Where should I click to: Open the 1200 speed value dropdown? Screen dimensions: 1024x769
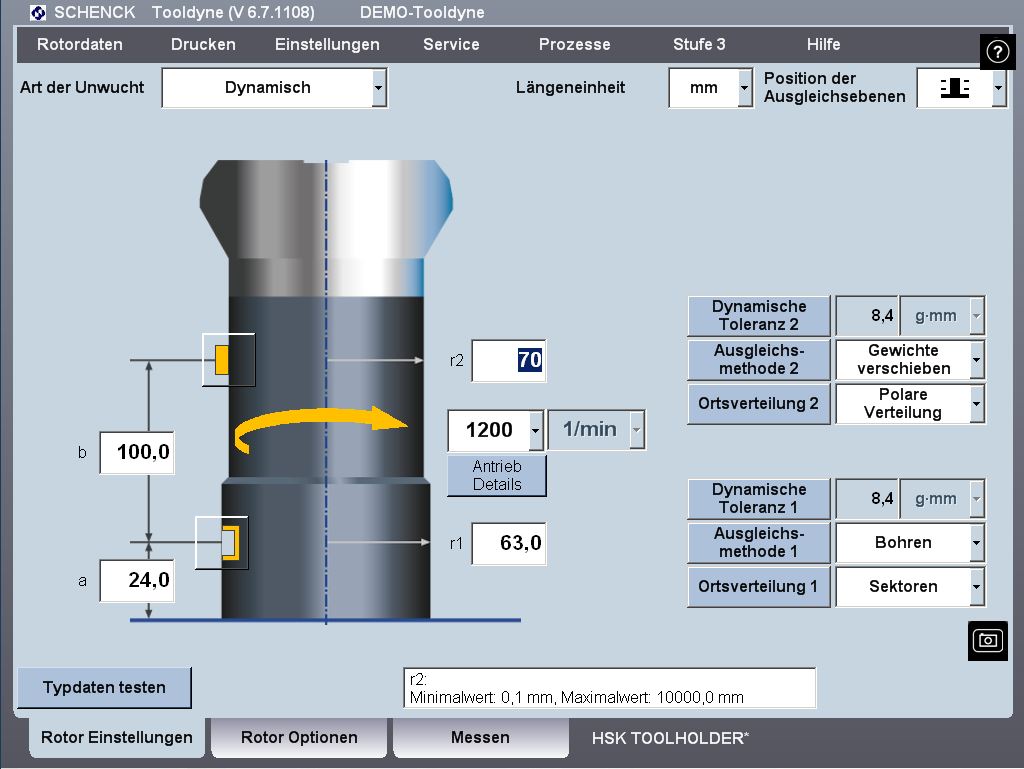[536, 430]
